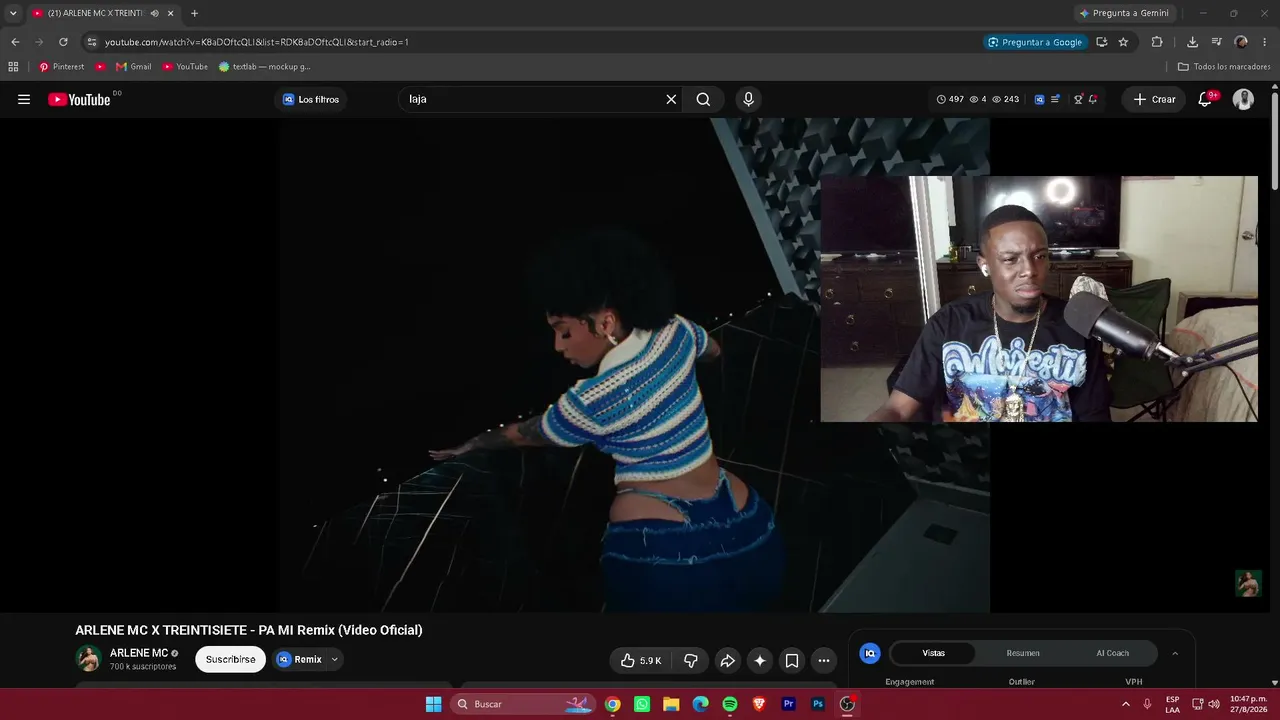Image resolution: width=1280 pixels, height=720 pixels.
Task: Bookmark this page with the star
Action: [1123, 42]
